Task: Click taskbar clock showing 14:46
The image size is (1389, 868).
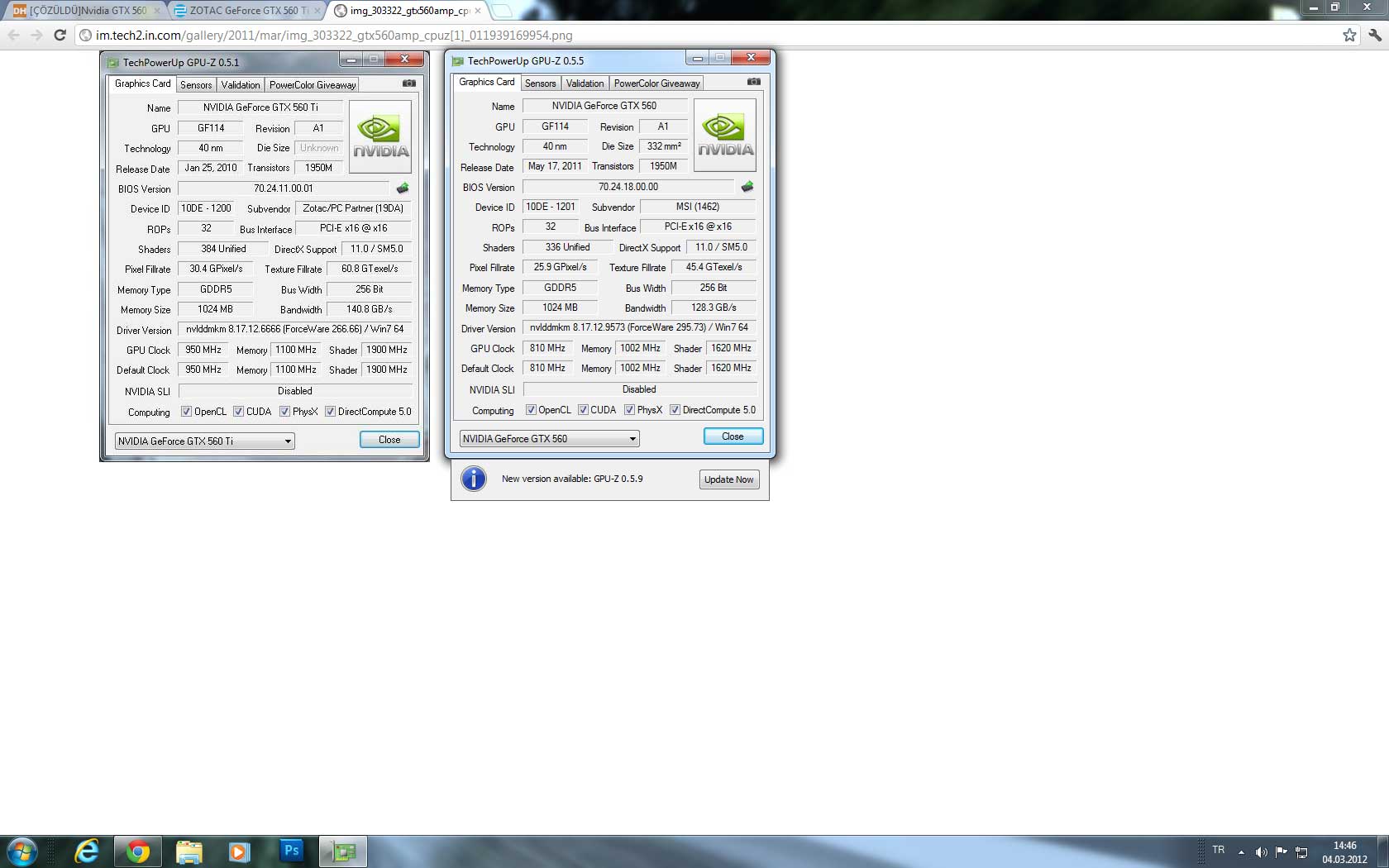Action: (1344, 852)
